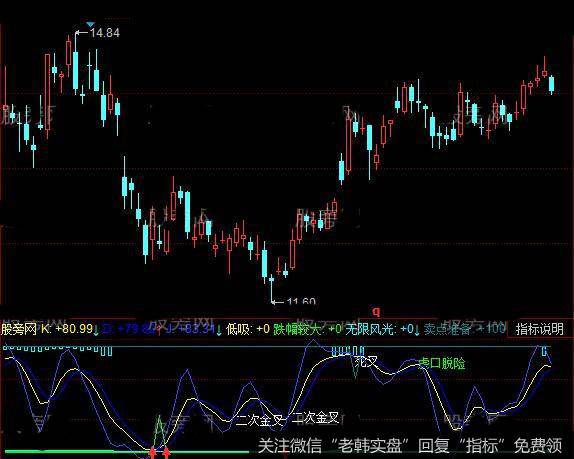Open the 指标说明 indicator description button
Screen dimensions: 574x459
pyautogui.click(x=539, y=329)
